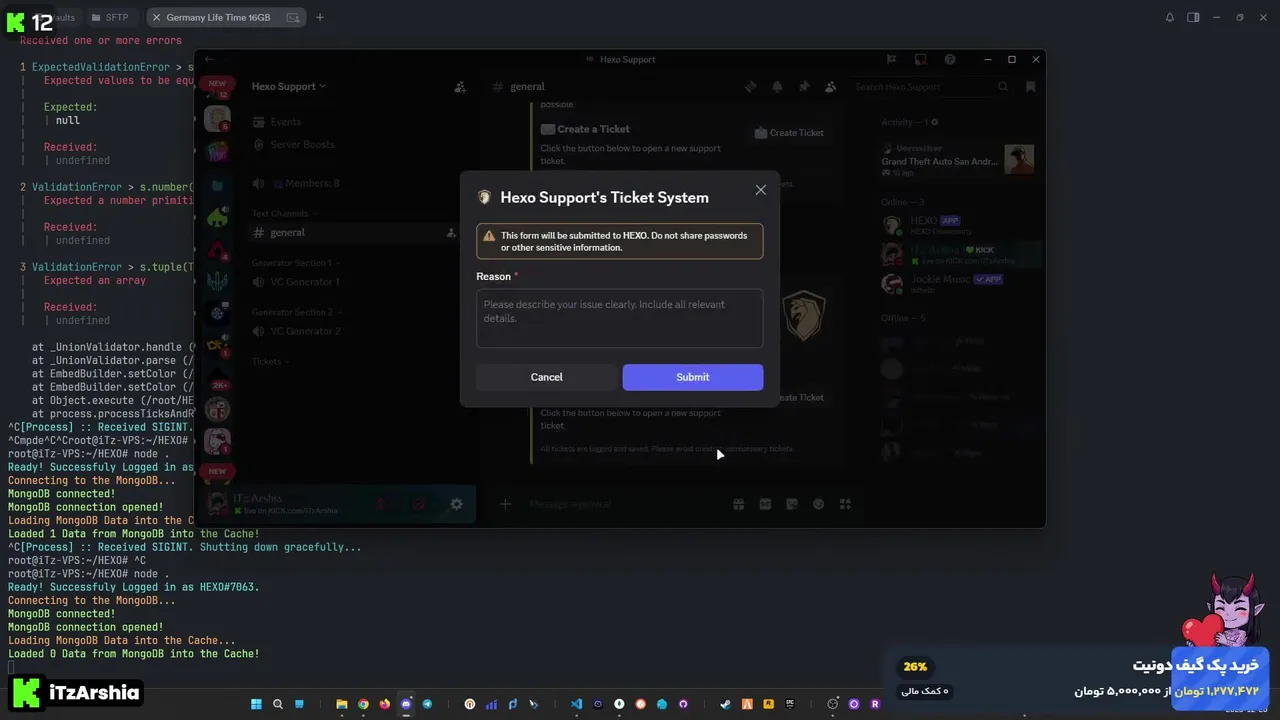
Task: Open Visual Studio Code from taskbar
Action: 576,704
